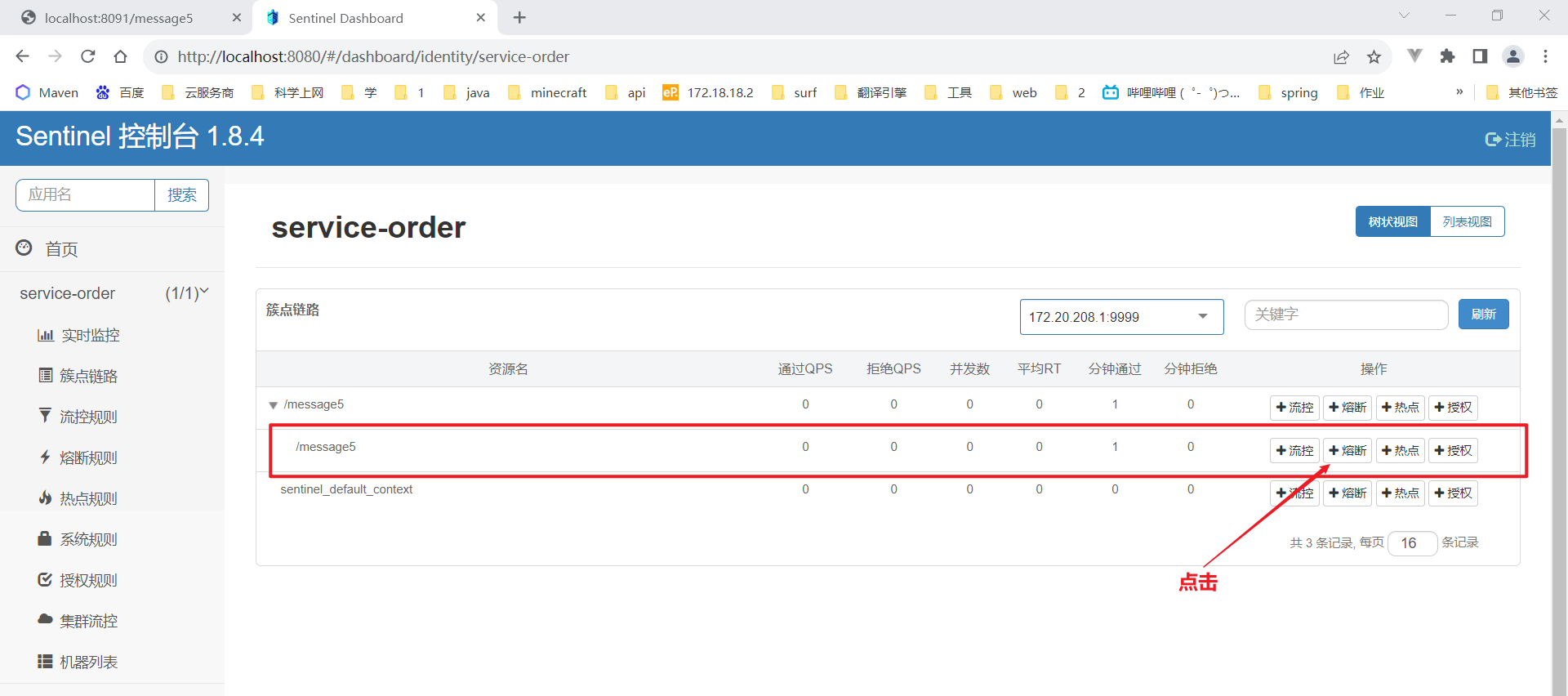Viewport: 1568px width, 696px height.
Task: Click the browser back arrow
Action: coord(23,56)
